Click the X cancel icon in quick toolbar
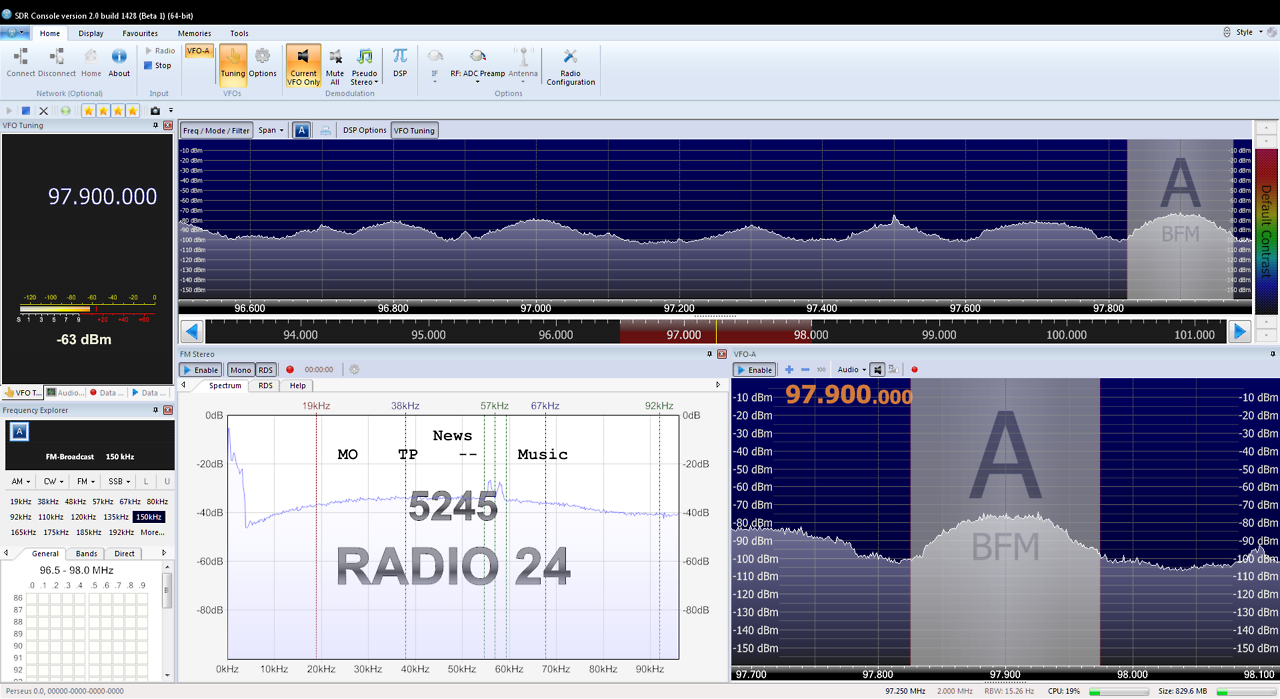This screenshot has height=699, width=1280. [x=43, y=111]
